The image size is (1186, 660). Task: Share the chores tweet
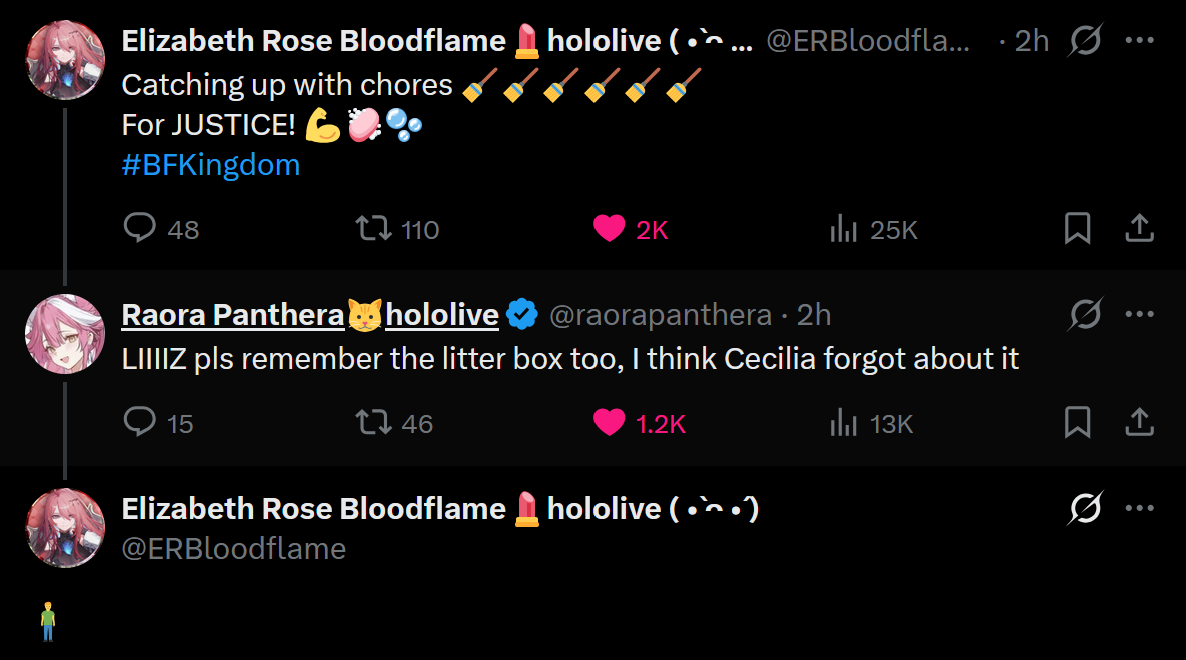pyautogui.click(x=1139, y=228)
